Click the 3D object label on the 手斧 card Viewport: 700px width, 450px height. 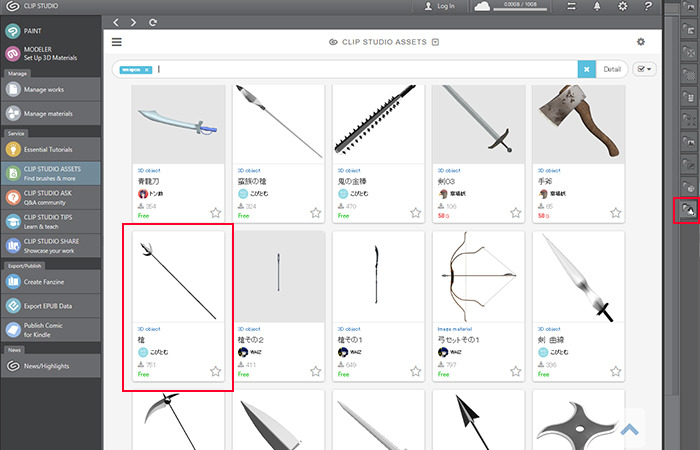(x=549, y=171)
